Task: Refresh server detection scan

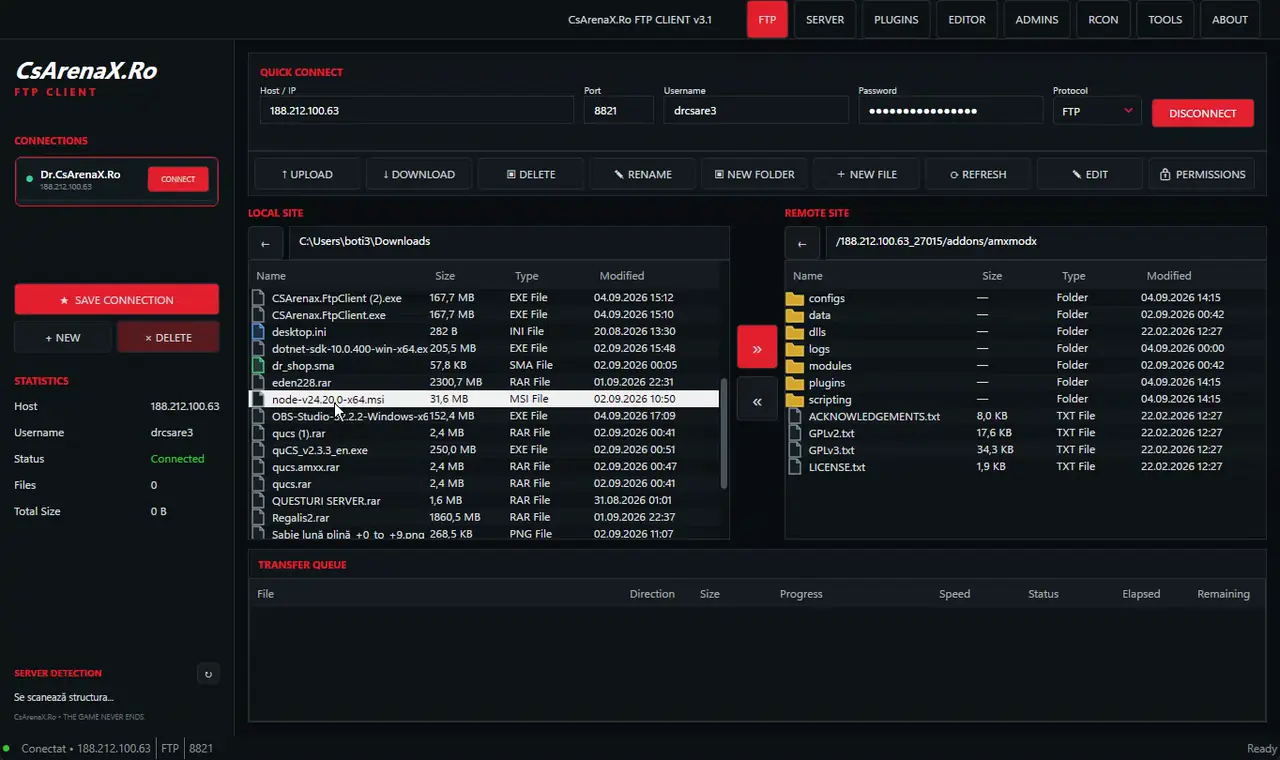Action: click(208, 674)
